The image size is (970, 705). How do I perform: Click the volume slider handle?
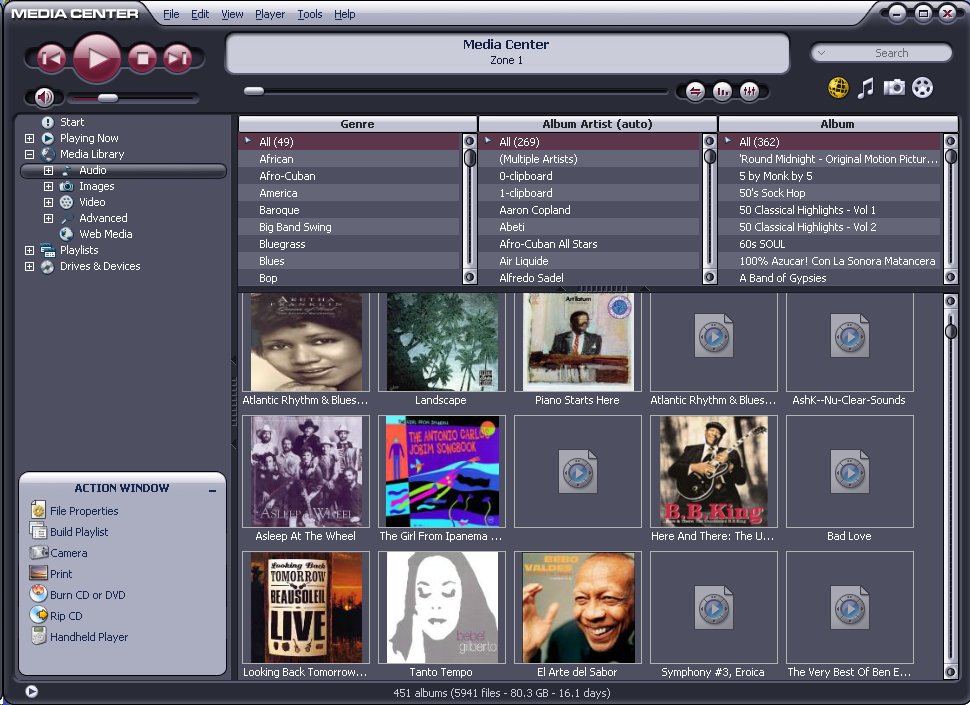pyautogui.click(x=108, y=98)
